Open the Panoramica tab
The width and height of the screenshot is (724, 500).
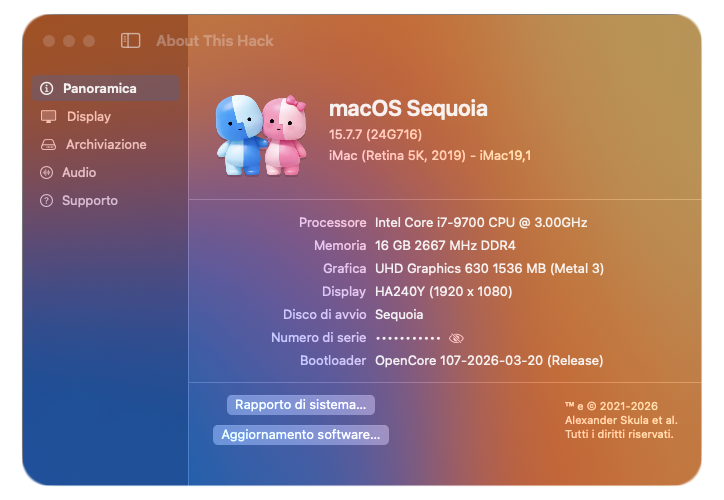(100, 89)
